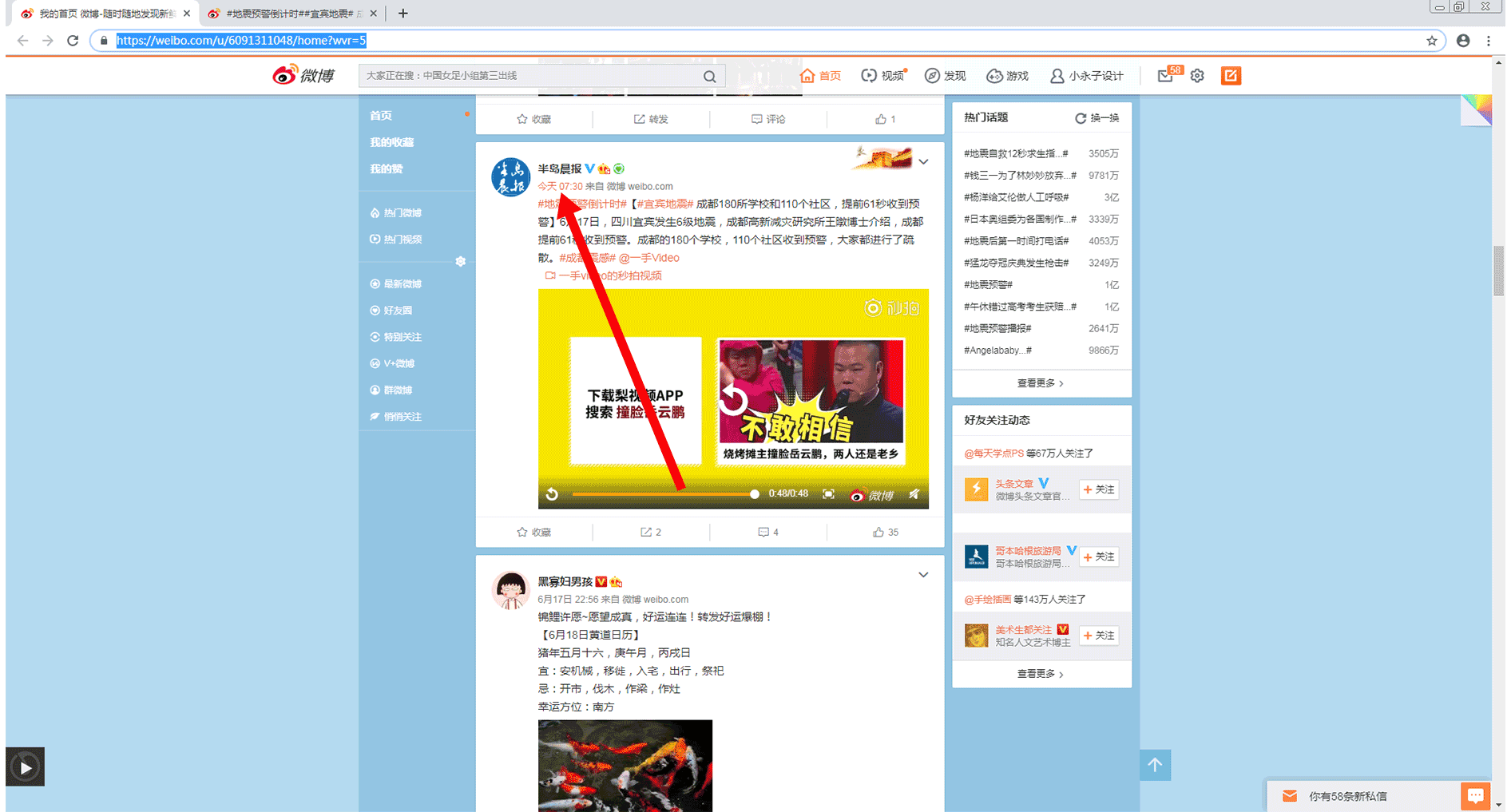Open the settings gear in the Weibo header
This screenshot has width=1511, height=812.
coord(1196,76)
